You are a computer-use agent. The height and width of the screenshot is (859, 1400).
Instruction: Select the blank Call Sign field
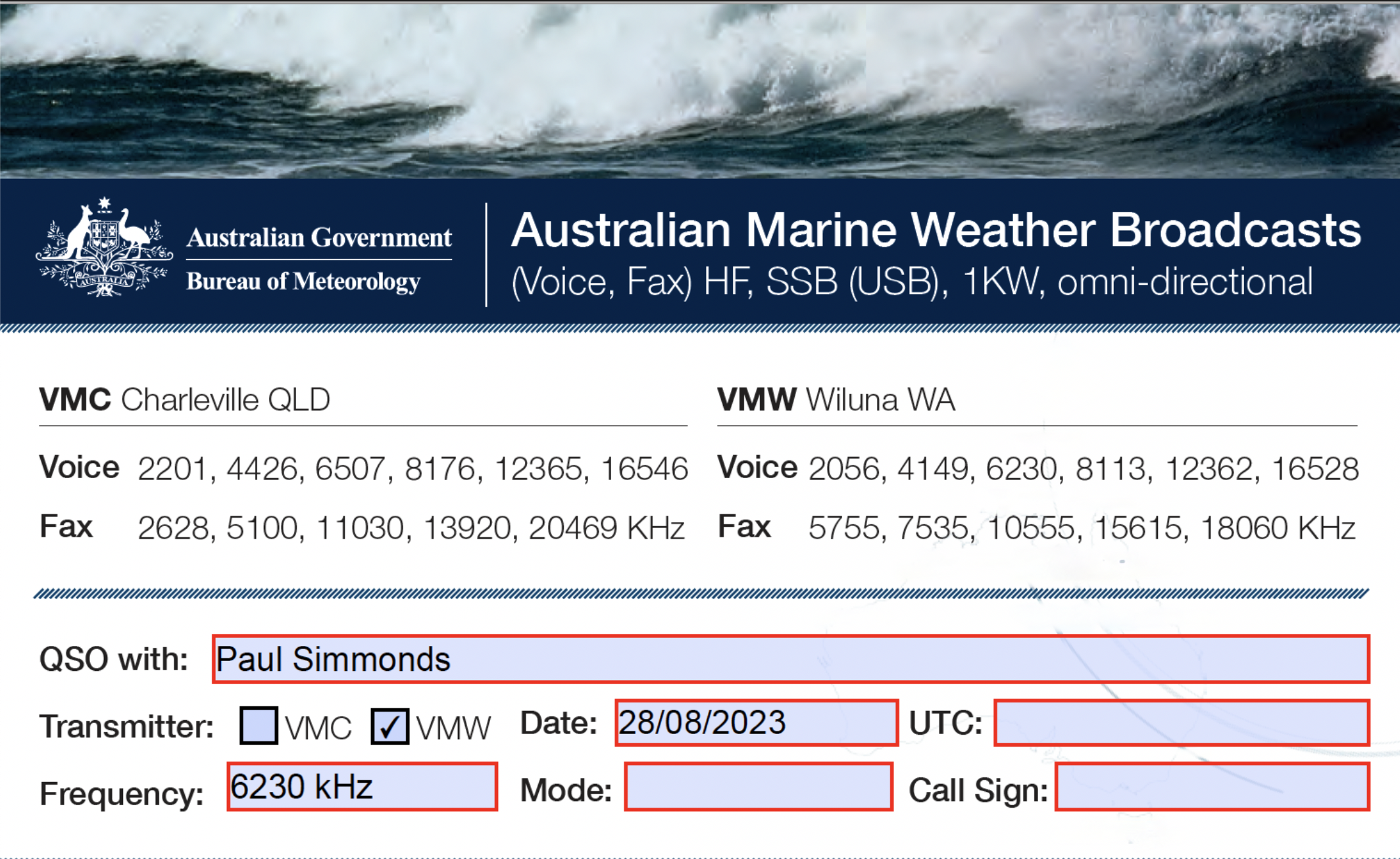(1212, 787)
